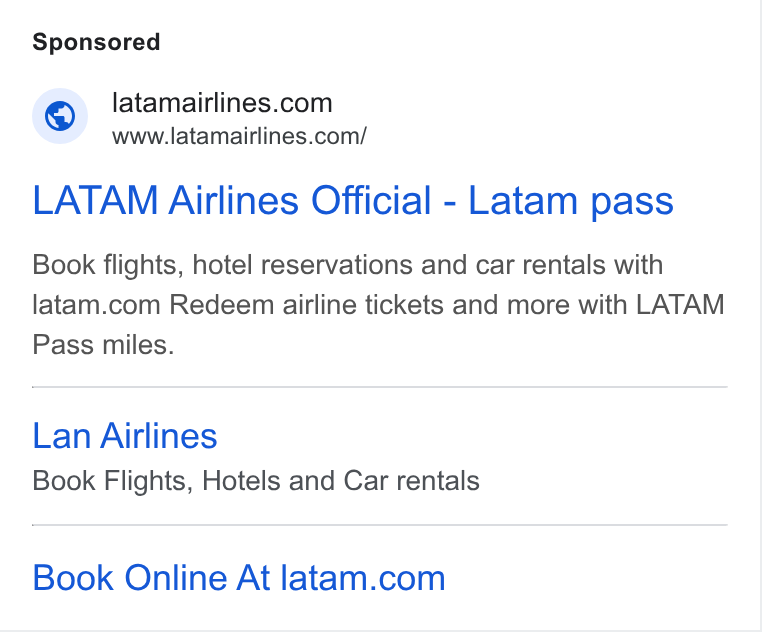Viewport: 762px width, 632px height.
Task: Select the Lan Airlines sitelink
Action: tap(125, 436)
